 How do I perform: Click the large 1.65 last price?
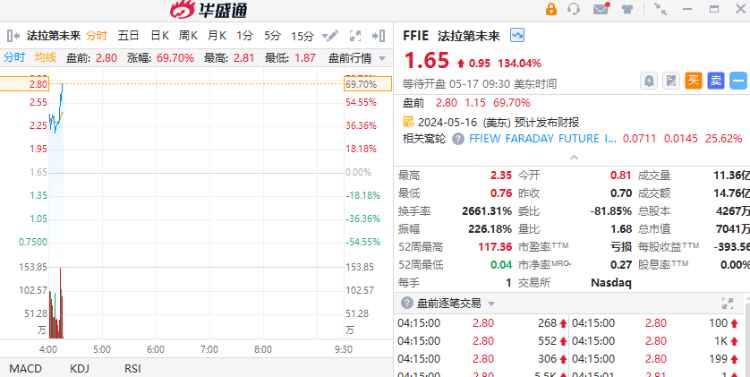pos(427,61)
